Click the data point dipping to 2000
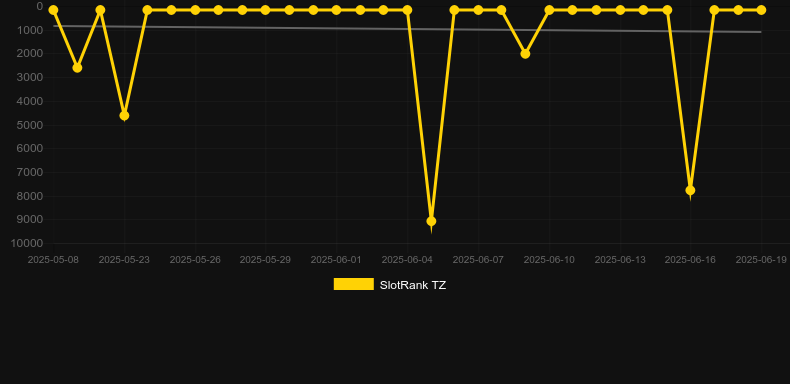This screenshot has height=384, width=790. (x=525, y=53)
